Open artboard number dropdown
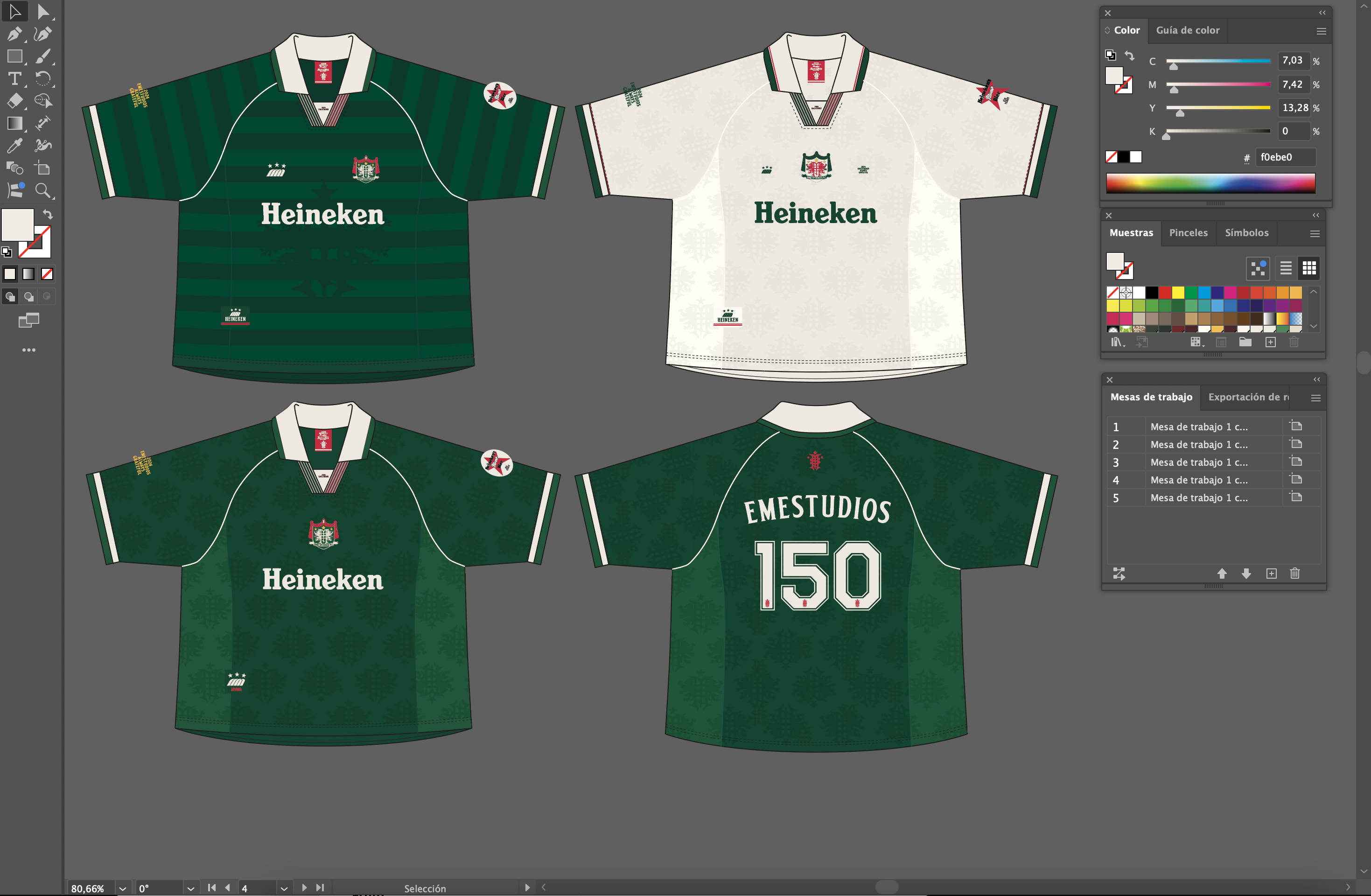Viewport: 1371px width, 896px height. [283, 889]
